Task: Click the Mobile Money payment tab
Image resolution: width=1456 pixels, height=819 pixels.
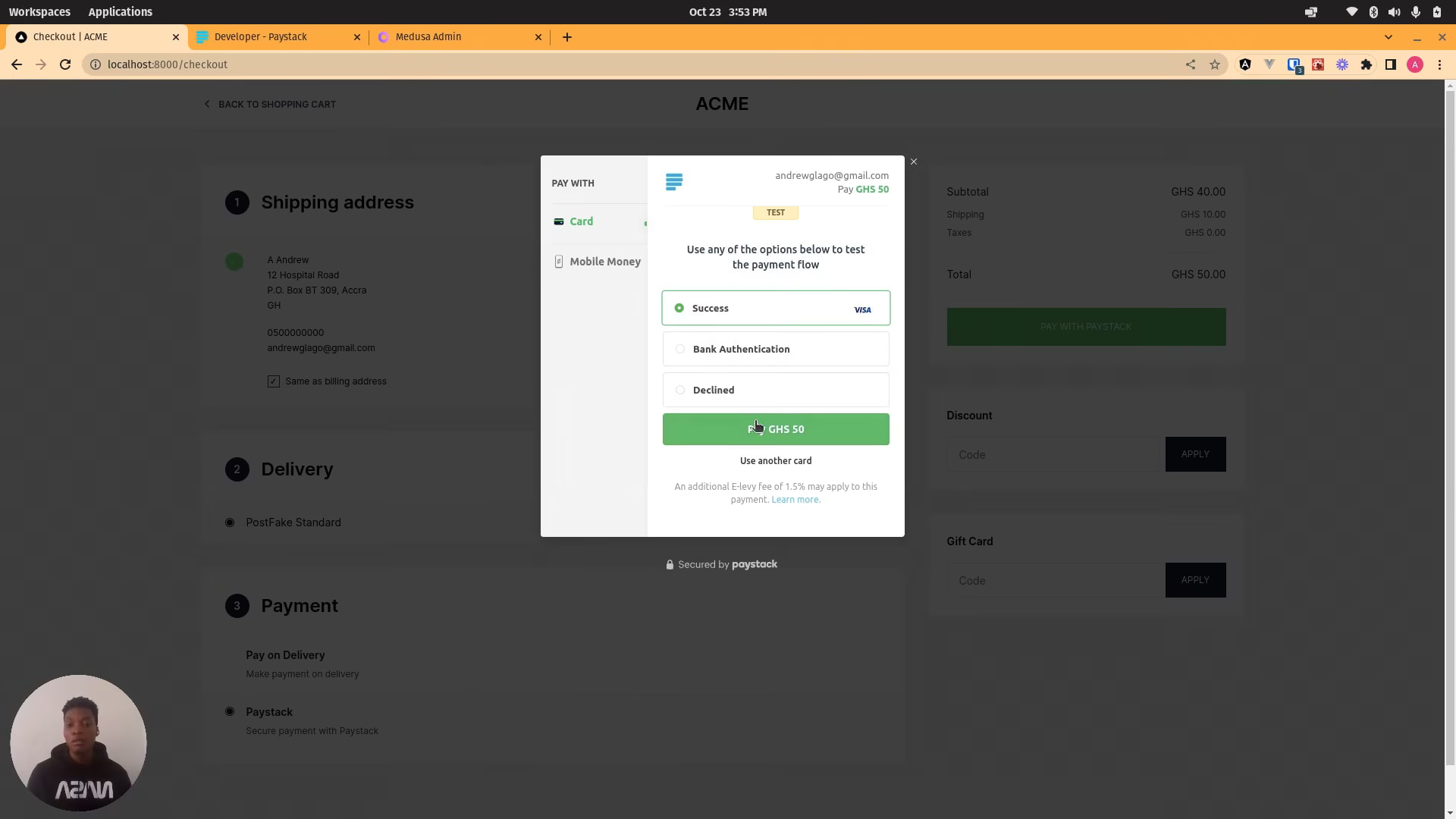Action: (x=605, y=261)
